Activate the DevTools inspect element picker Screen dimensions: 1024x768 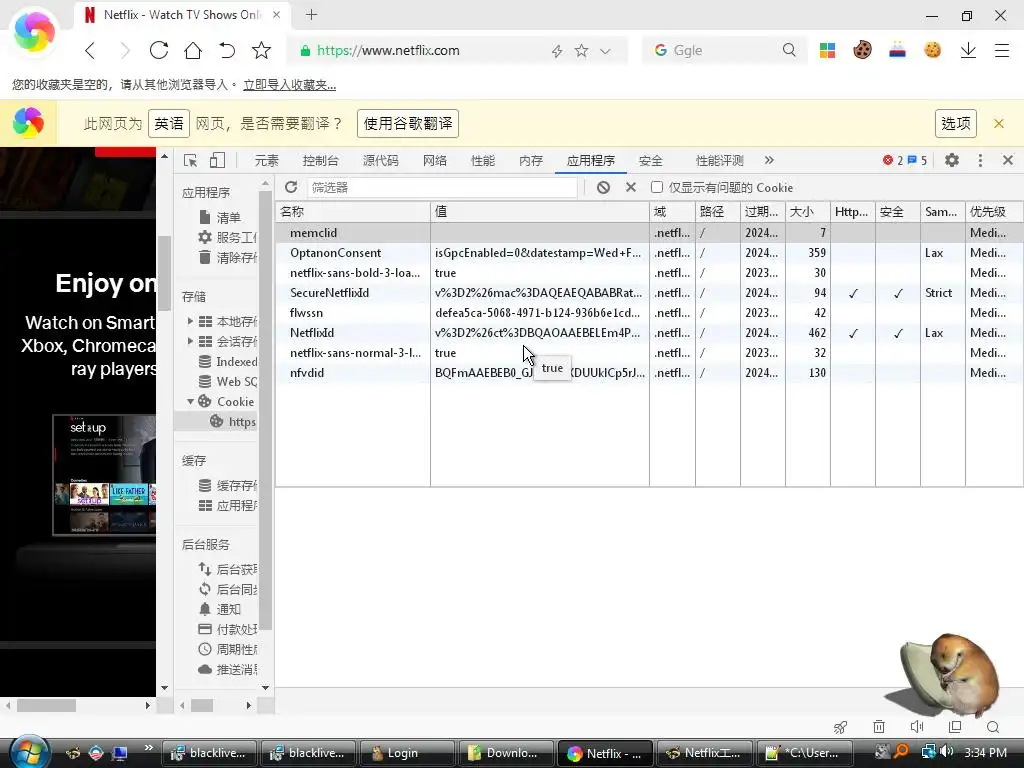pyautogui.click(x=190, y=161)
